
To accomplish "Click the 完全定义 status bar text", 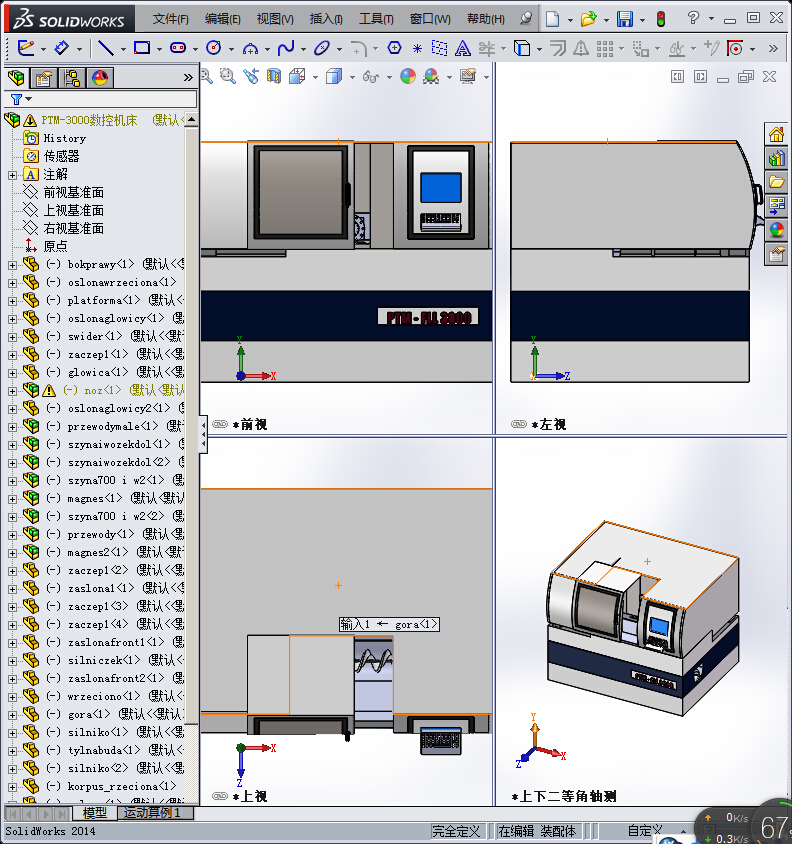I will pos(457,832).
